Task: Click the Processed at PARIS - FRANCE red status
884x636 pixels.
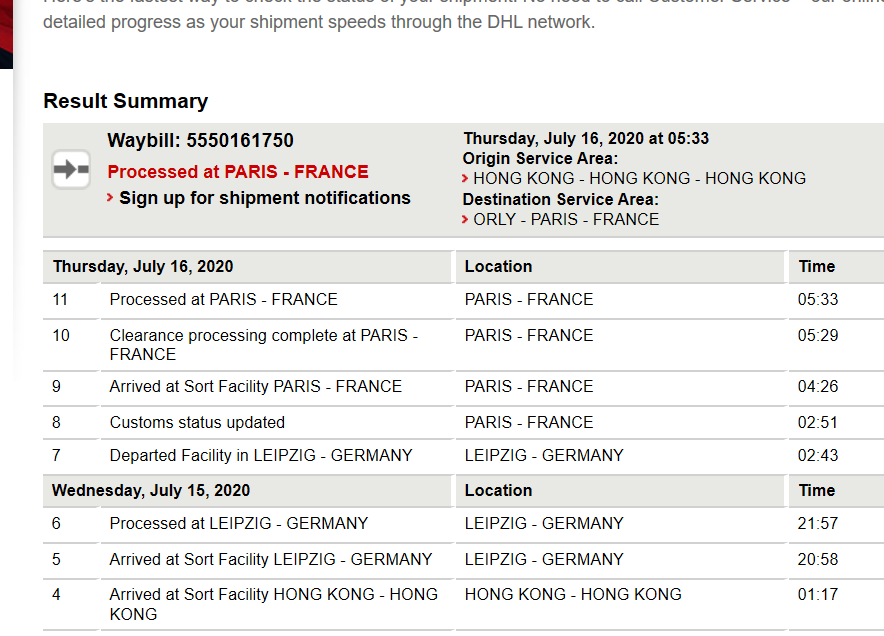Action: [x=238, y=171]
